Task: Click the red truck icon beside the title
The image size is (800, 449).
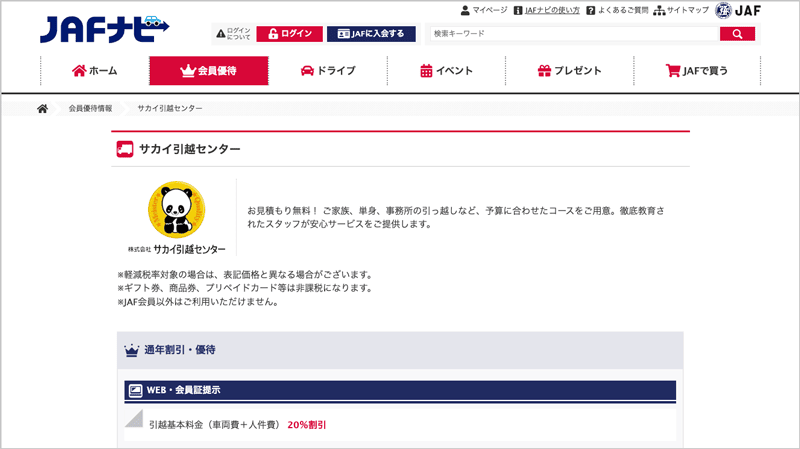Action: 124,149
